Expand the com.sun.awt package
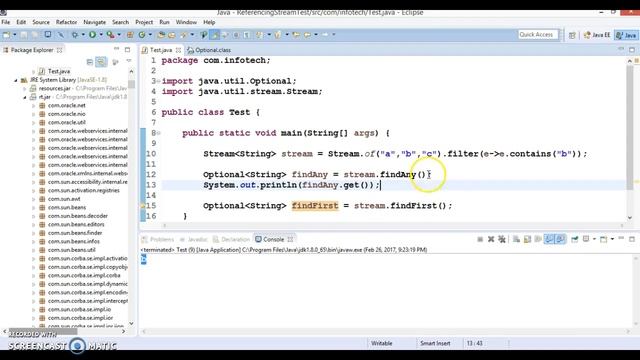 34,199
